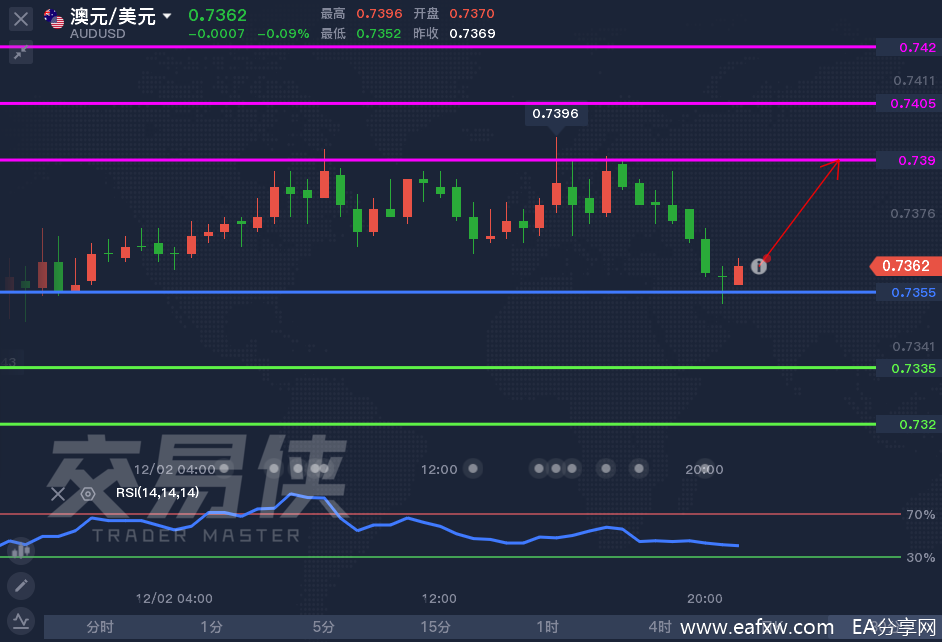
Task: Click the 0.7341 price axis label
Action: [914, 347]
